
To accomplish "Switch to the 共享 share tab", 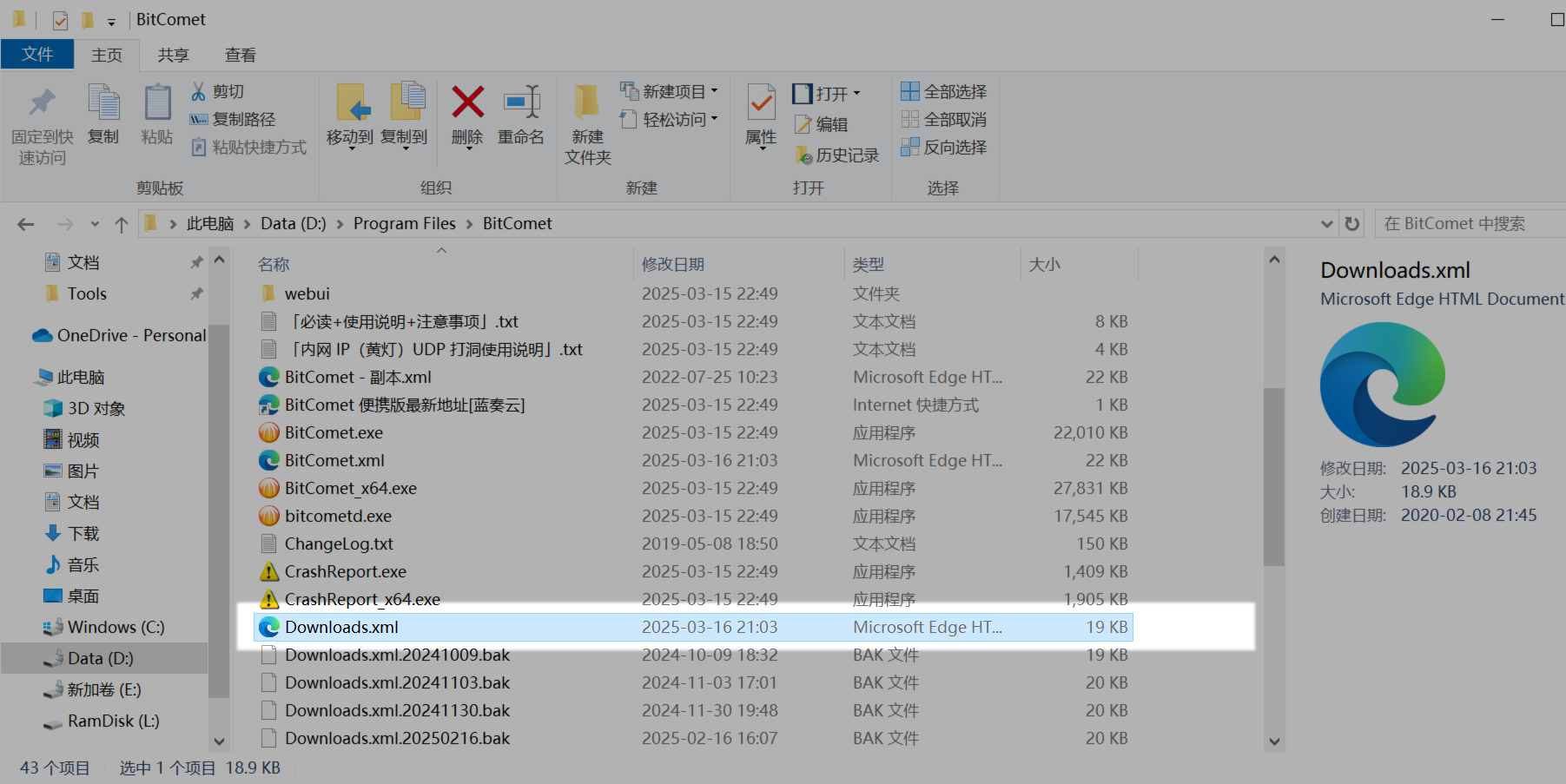I will coord(174,55).
